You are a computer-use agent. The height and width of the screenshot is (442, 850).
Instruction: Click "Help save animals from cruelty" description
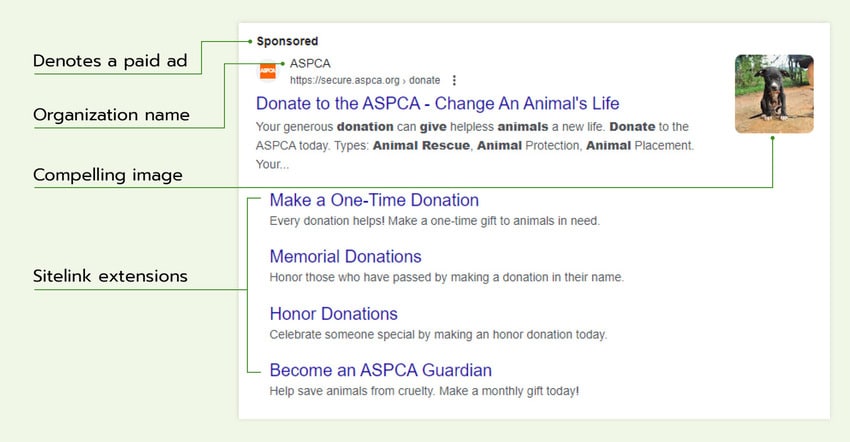tap(424, 390)
